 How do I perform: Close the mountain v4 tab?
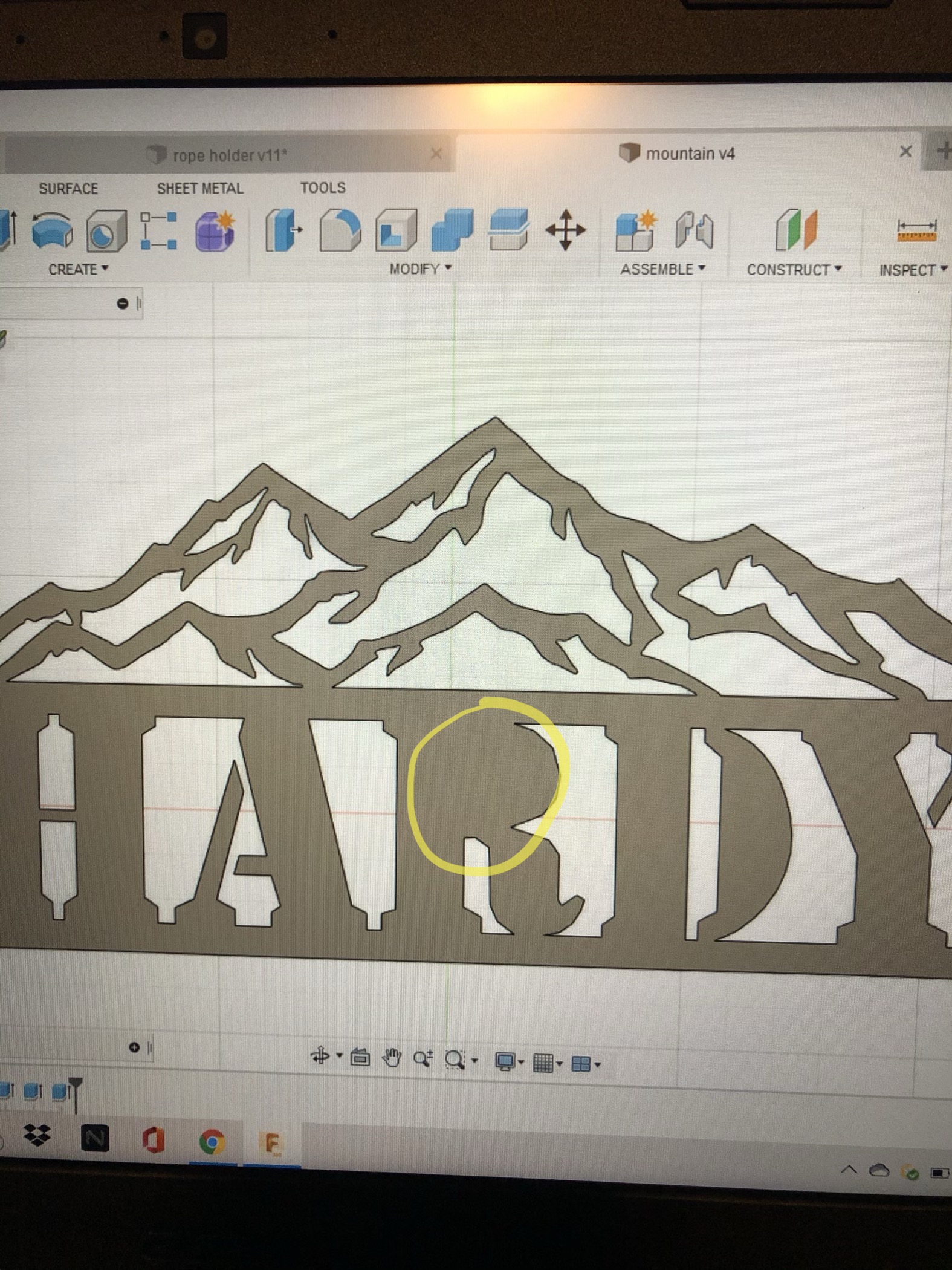pyautogui.click(x=905, y=151)
